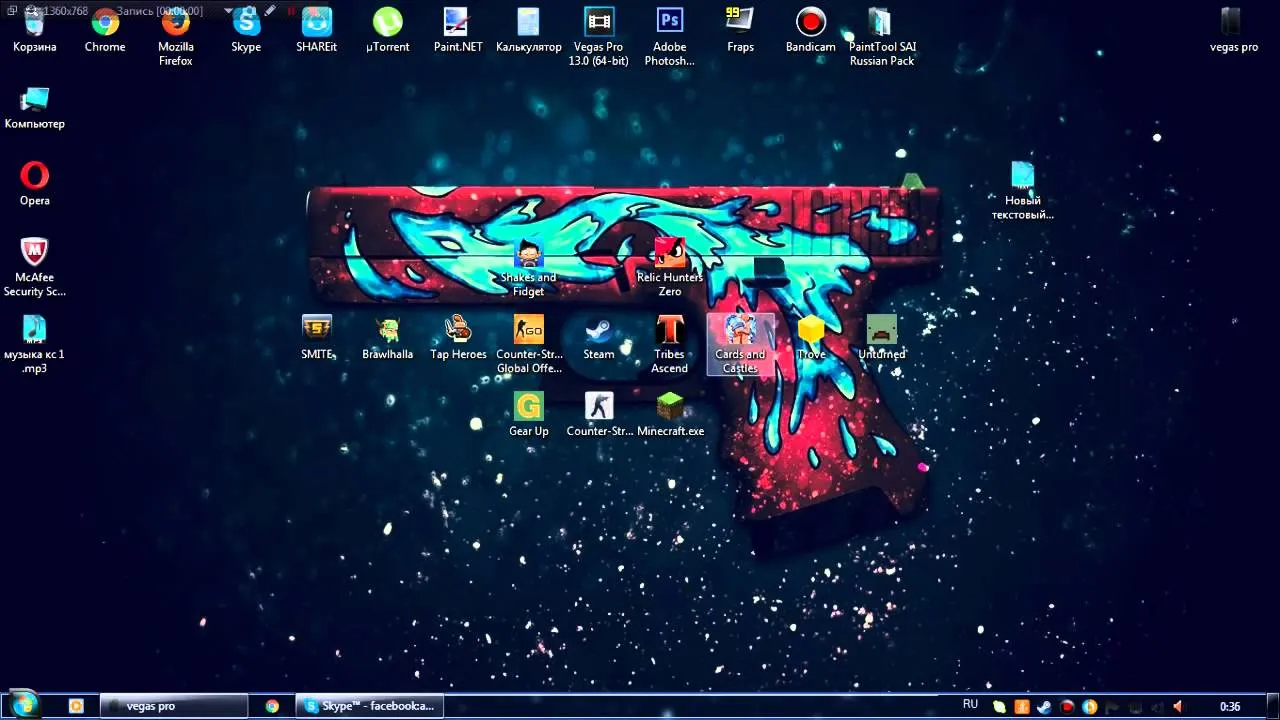Click the red recording tray icon
The height and width of the screenshot is (720, 1280).
[x=1067, y=707]
